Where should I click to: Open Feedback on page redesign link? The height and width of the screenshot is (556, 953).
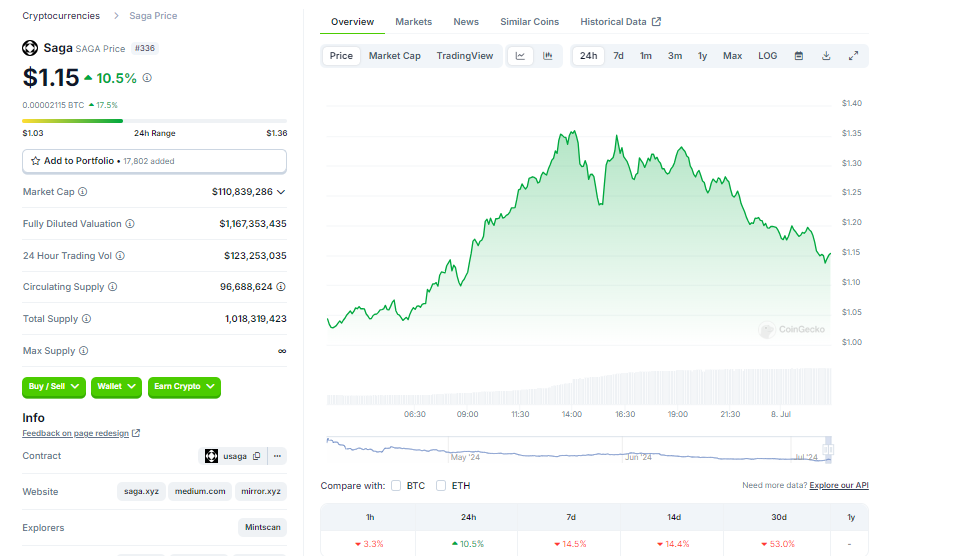click(75, 433)
